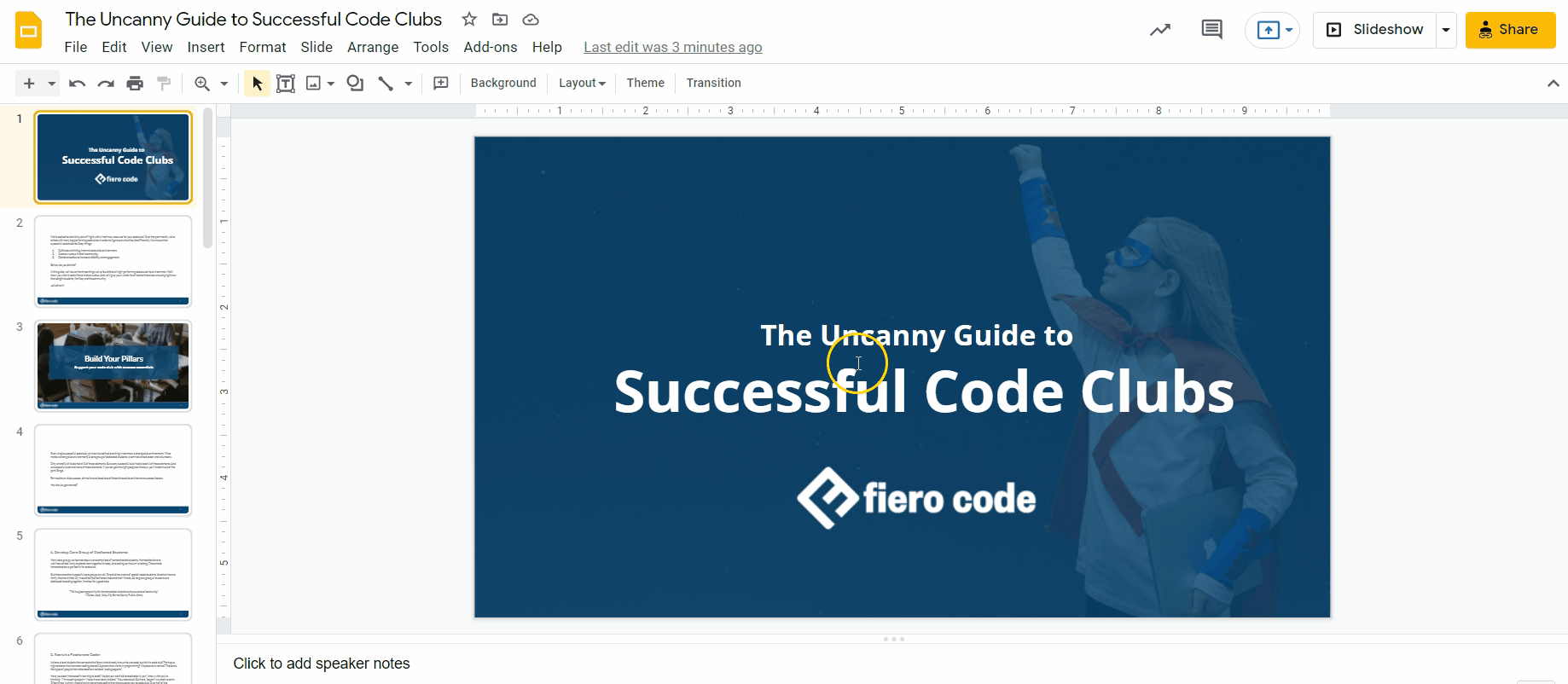Open the Slide menu
The height and width of the screenshot is (684, 1568).
[x=317, y=47]
